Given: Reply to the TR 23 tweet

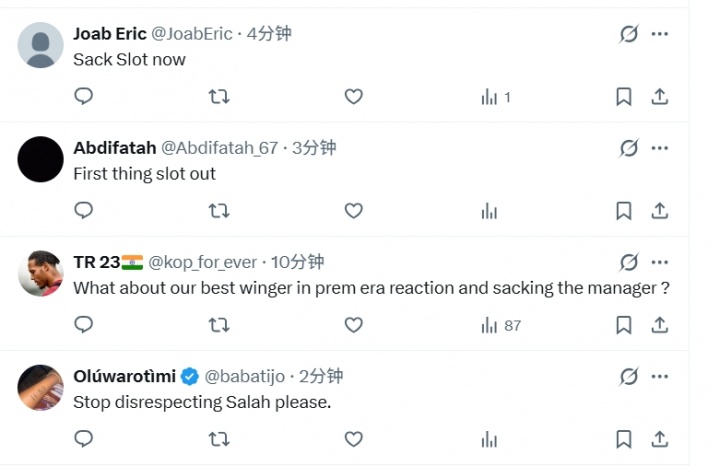Looking at the screenshot, I should click(x=84, y=325).
